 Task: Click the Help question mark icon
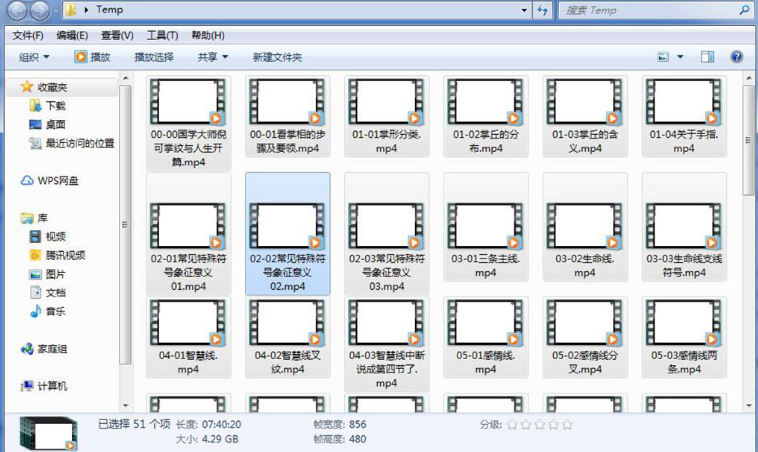click(x=737, y=57)
